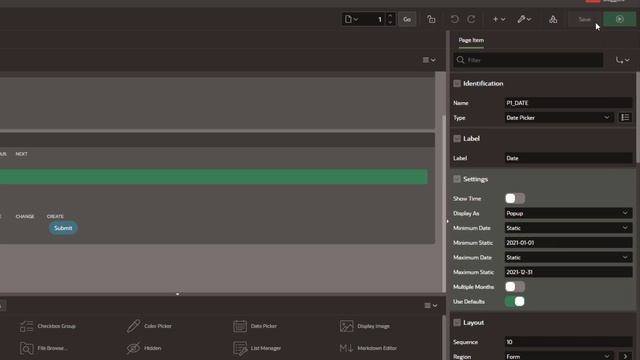The width and height of the screenshot is (640, 360).
Task: Click the Undo icon
Action: pos(454,19)
